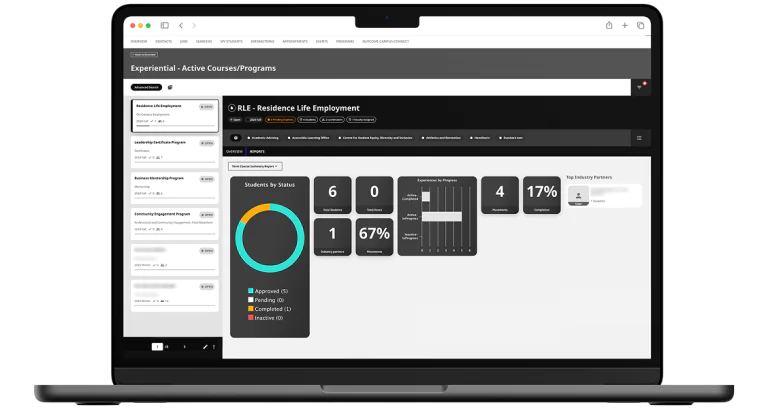Screen dimensions: 768x409
Task: Open the Appointments menu item
Action: click(295, 42)
